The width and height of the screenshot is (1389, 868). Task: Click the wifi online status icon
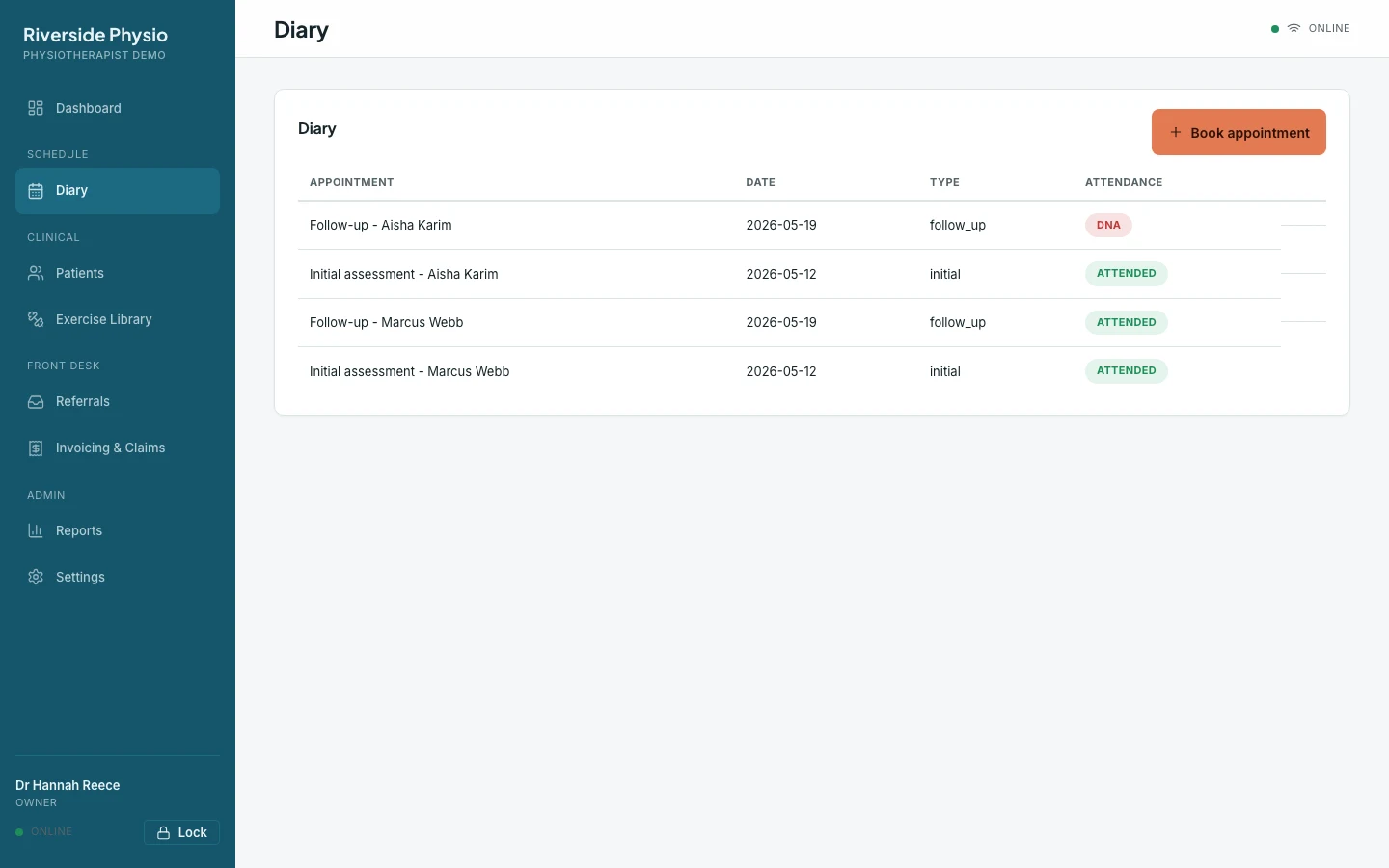point(1294,29)
